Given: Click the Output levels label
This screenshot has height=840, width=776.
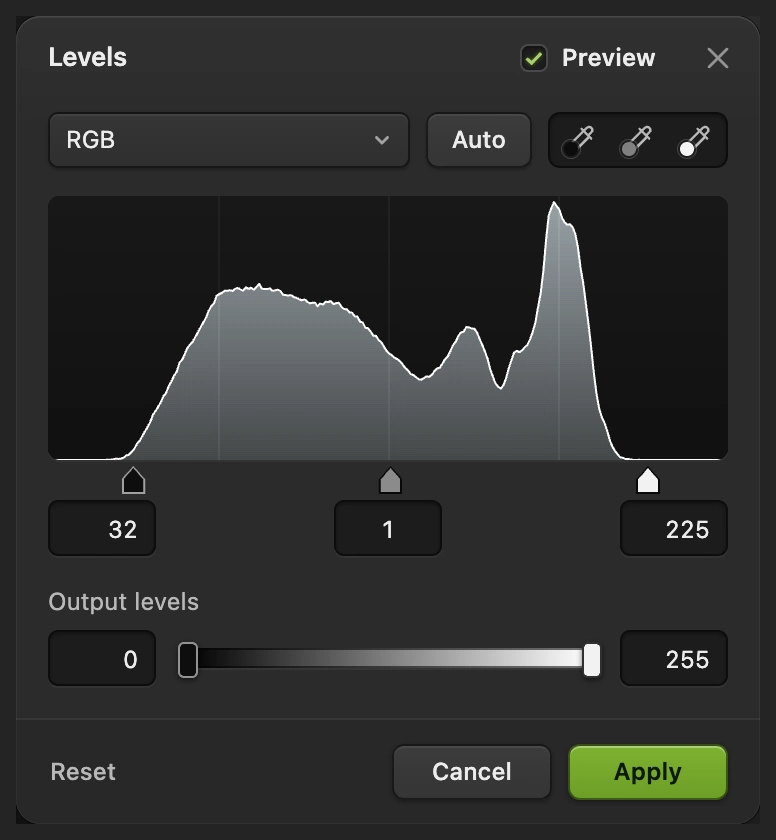Looking at the screenshot, I should point(124,602).
